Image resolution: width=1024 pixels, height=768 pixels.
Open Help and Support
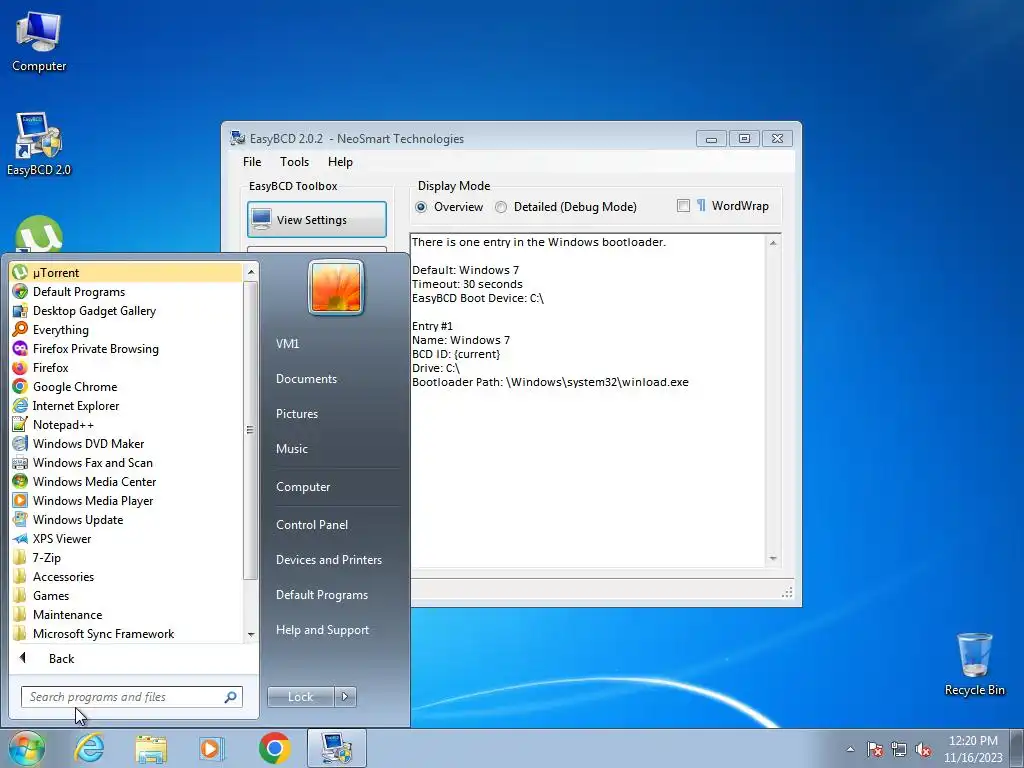(x=322, y=630)
